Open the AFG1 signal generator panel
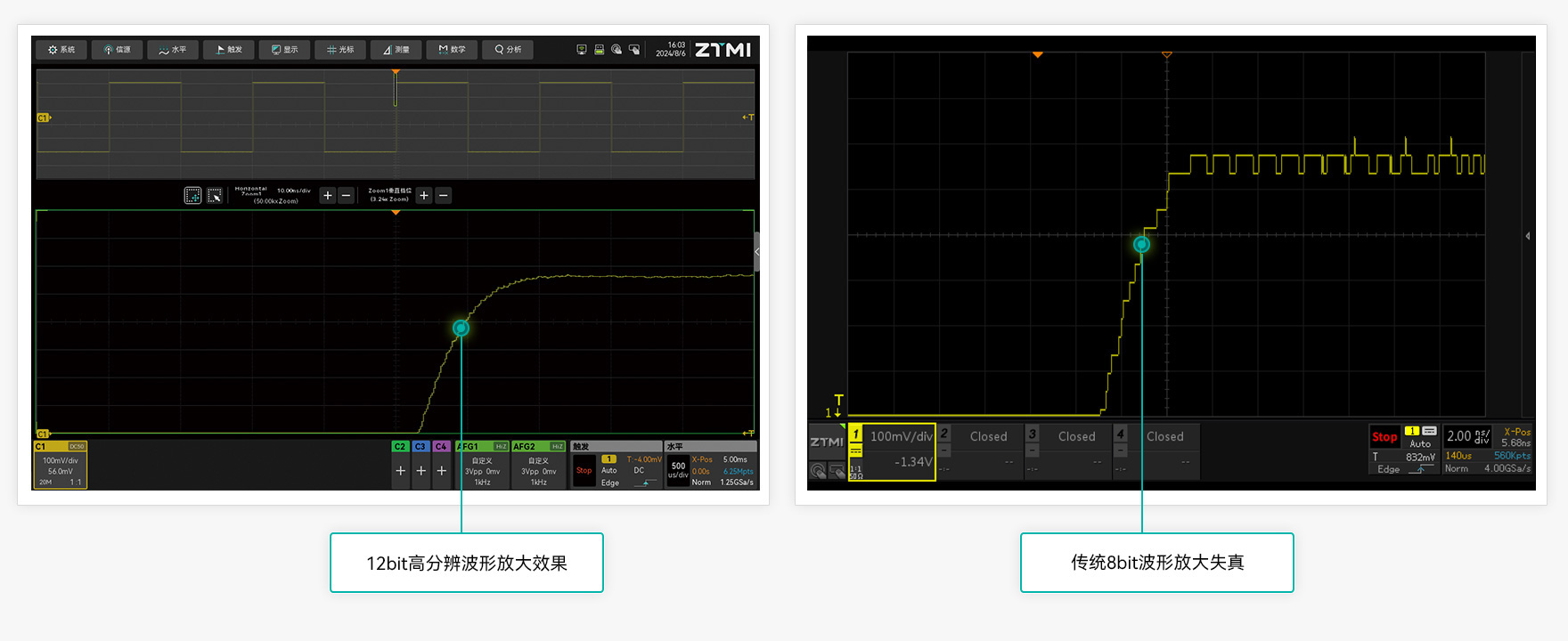1568x641 pixels. point(482,465)
